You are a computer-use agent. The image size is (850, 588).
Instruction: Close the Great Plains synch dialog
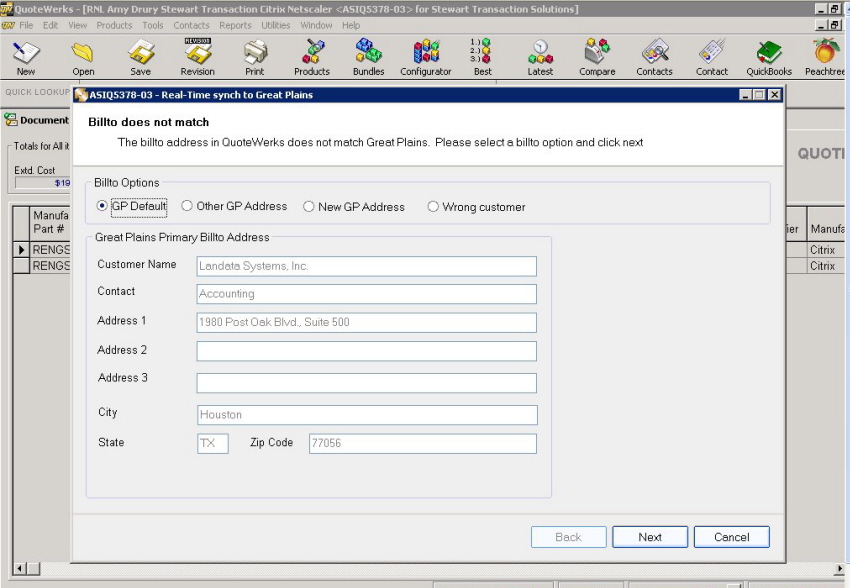[775, 95]
